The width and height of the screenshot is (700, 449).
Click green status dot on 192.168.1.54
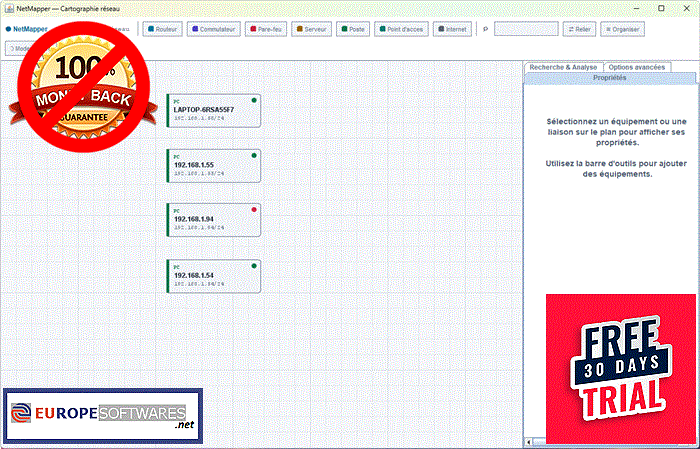[254, 266]
